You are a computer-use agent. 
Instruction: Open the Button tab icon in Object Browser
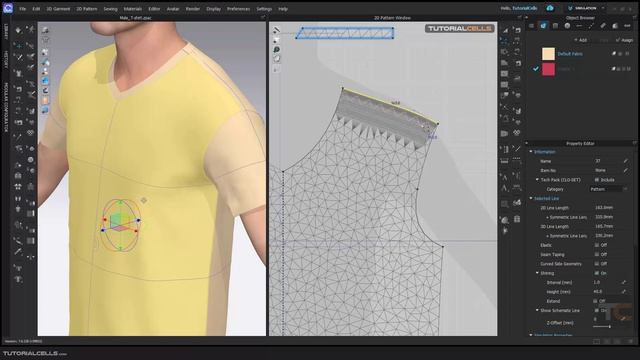click(x=555, y=26)
